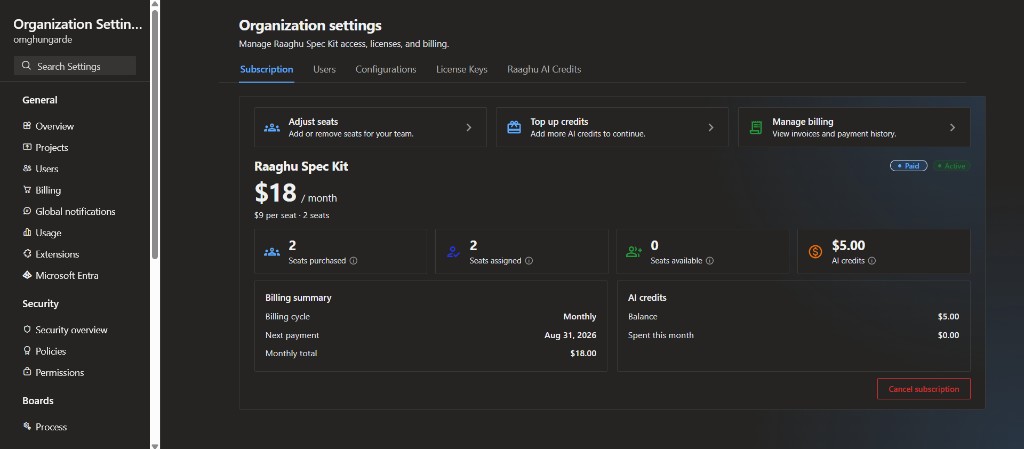Expand Adjust seats card chevron

coord(469,127)
